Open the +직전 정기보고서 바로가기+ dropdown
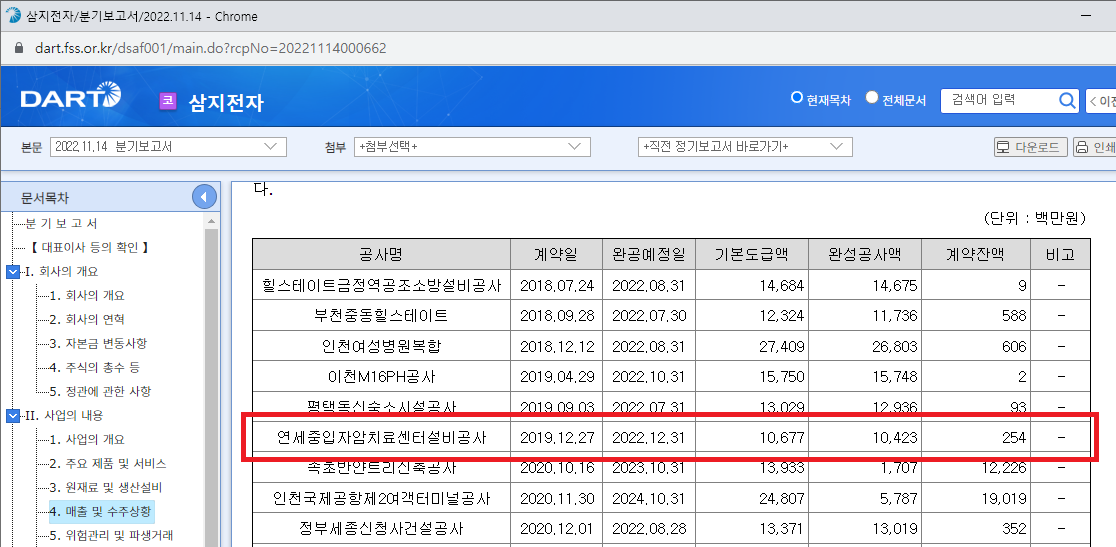This screenshot has width=1116, height=547. 745,147
